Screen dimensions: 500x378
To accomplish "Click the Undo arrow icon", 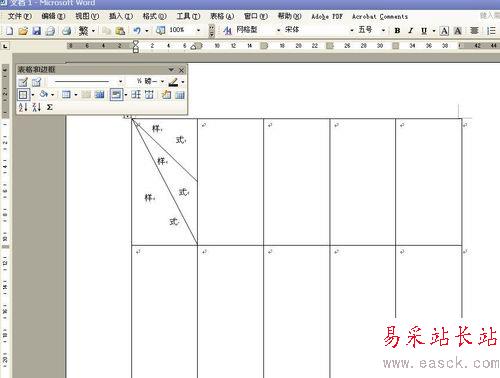I will [x=137, y=31].
